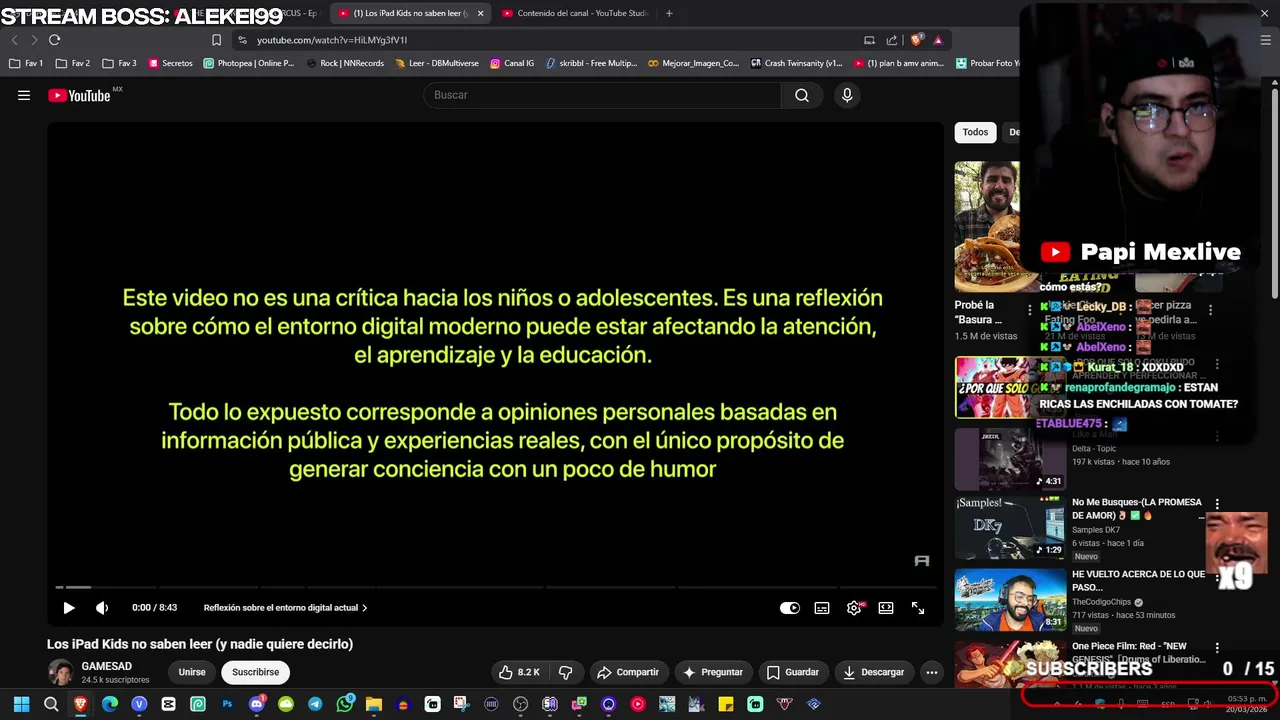
Task: Open the 'No Me Busques' Samples DK7 thumbnail
Action: tap(1010, 528)
